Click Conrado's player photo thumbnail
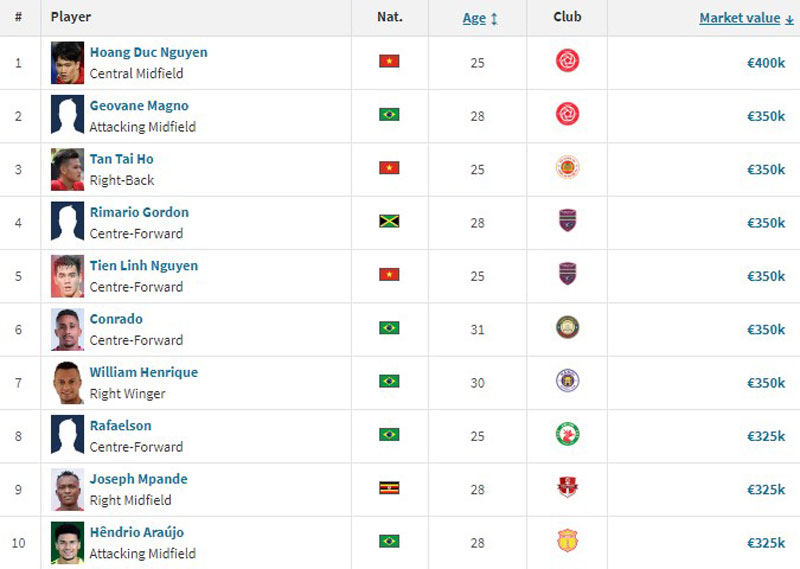800x569 pixels. (x=67, y=330)
